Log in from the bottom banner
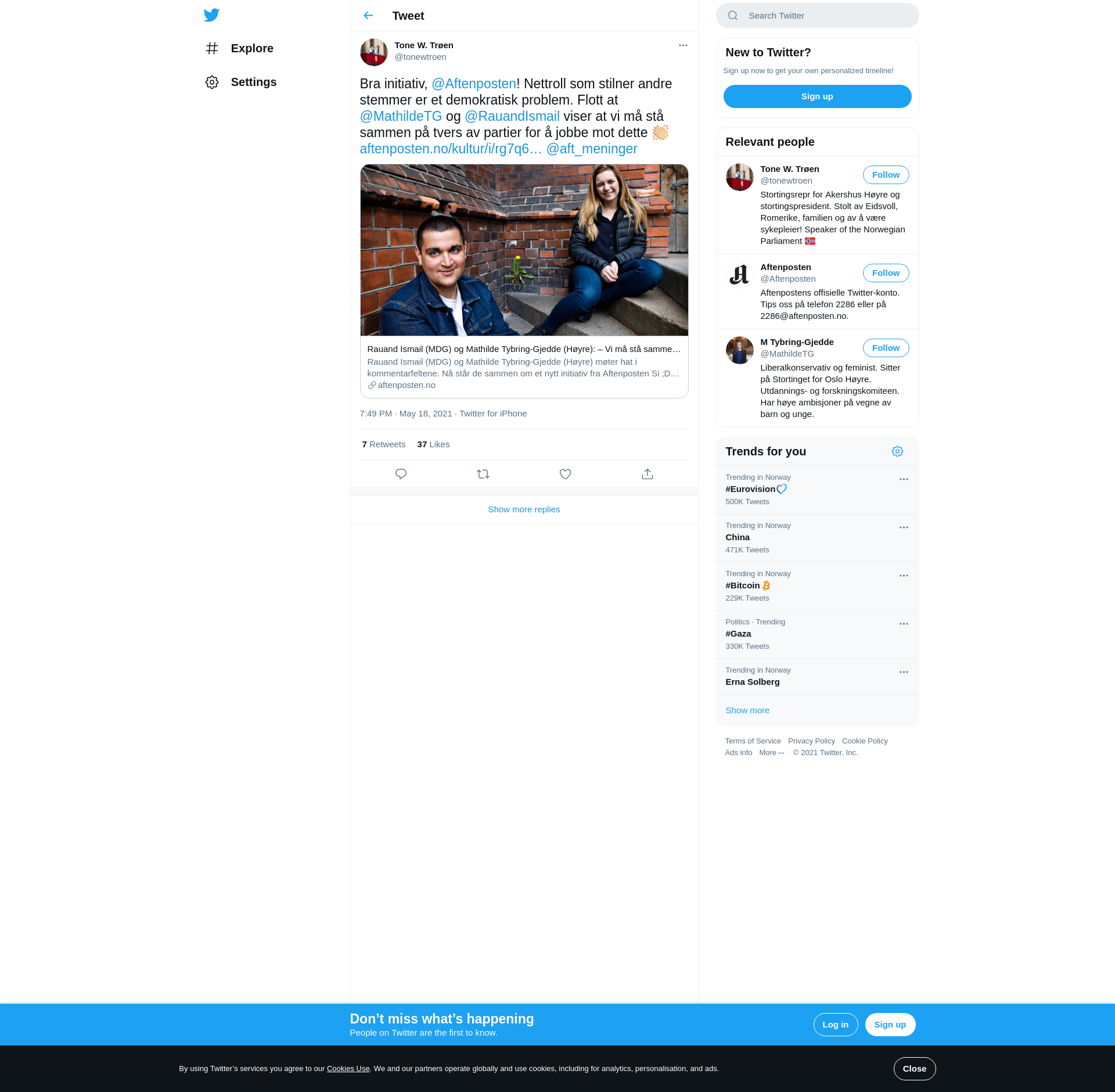This screenshot has width=1115, height=1092. [835, 1025]
